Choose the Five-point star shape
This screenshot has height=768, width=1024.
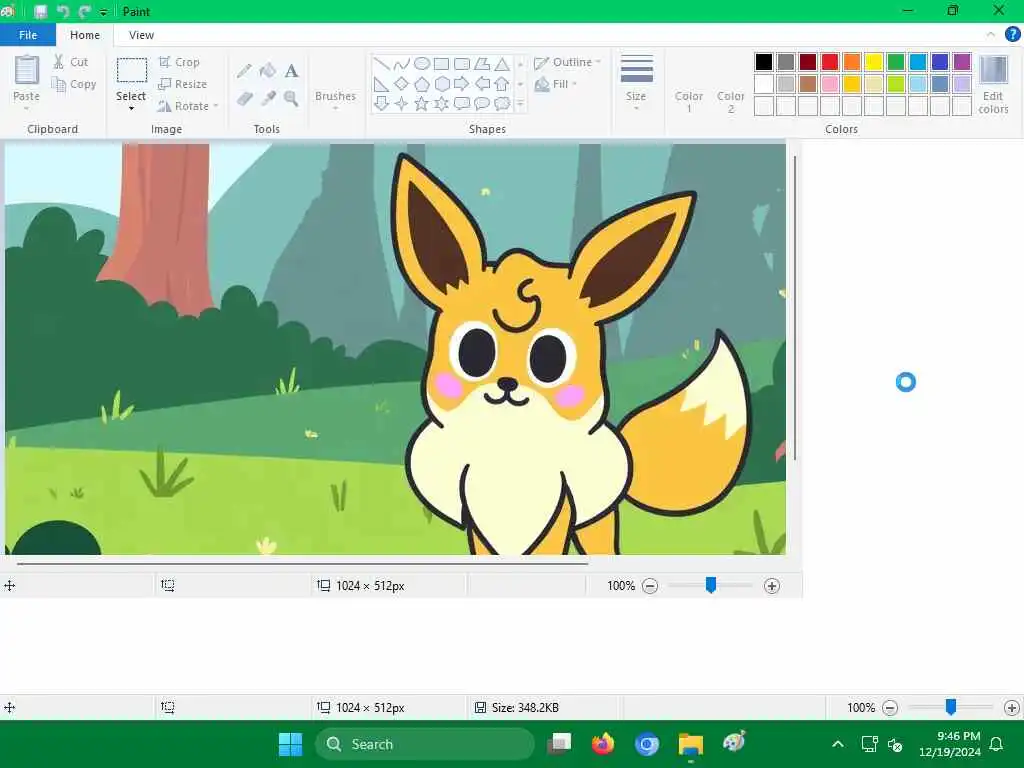422,104
